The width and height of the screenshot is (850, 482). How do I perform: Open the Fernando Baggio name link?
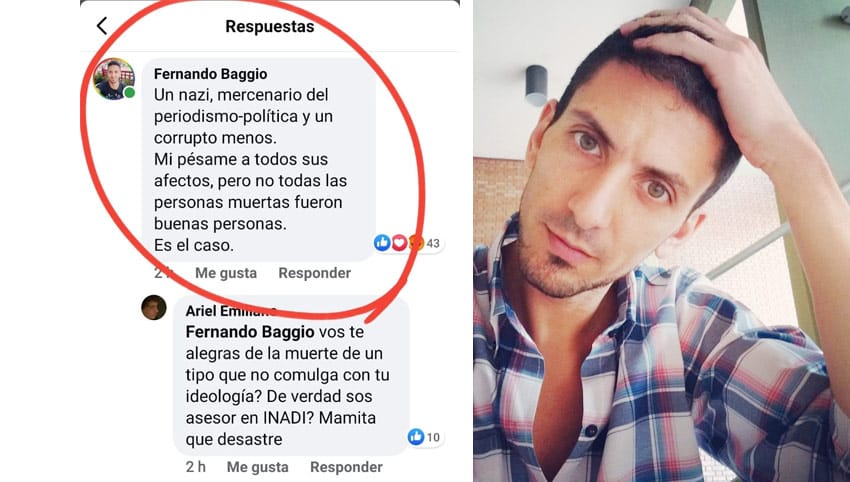[x=210, y=74]
